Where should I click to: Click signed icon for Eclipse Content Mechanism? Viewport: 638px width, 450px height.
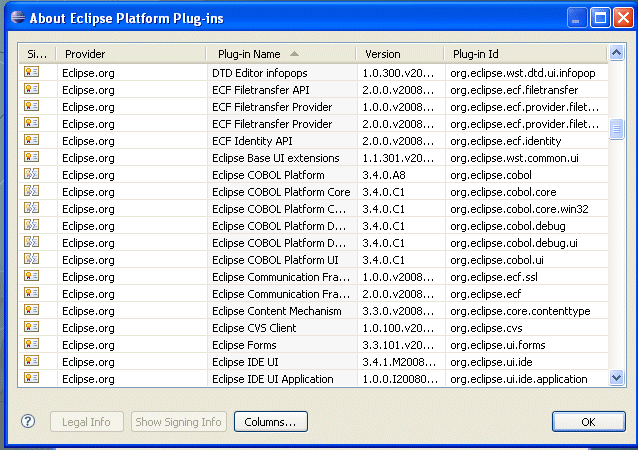pos(31,310)
